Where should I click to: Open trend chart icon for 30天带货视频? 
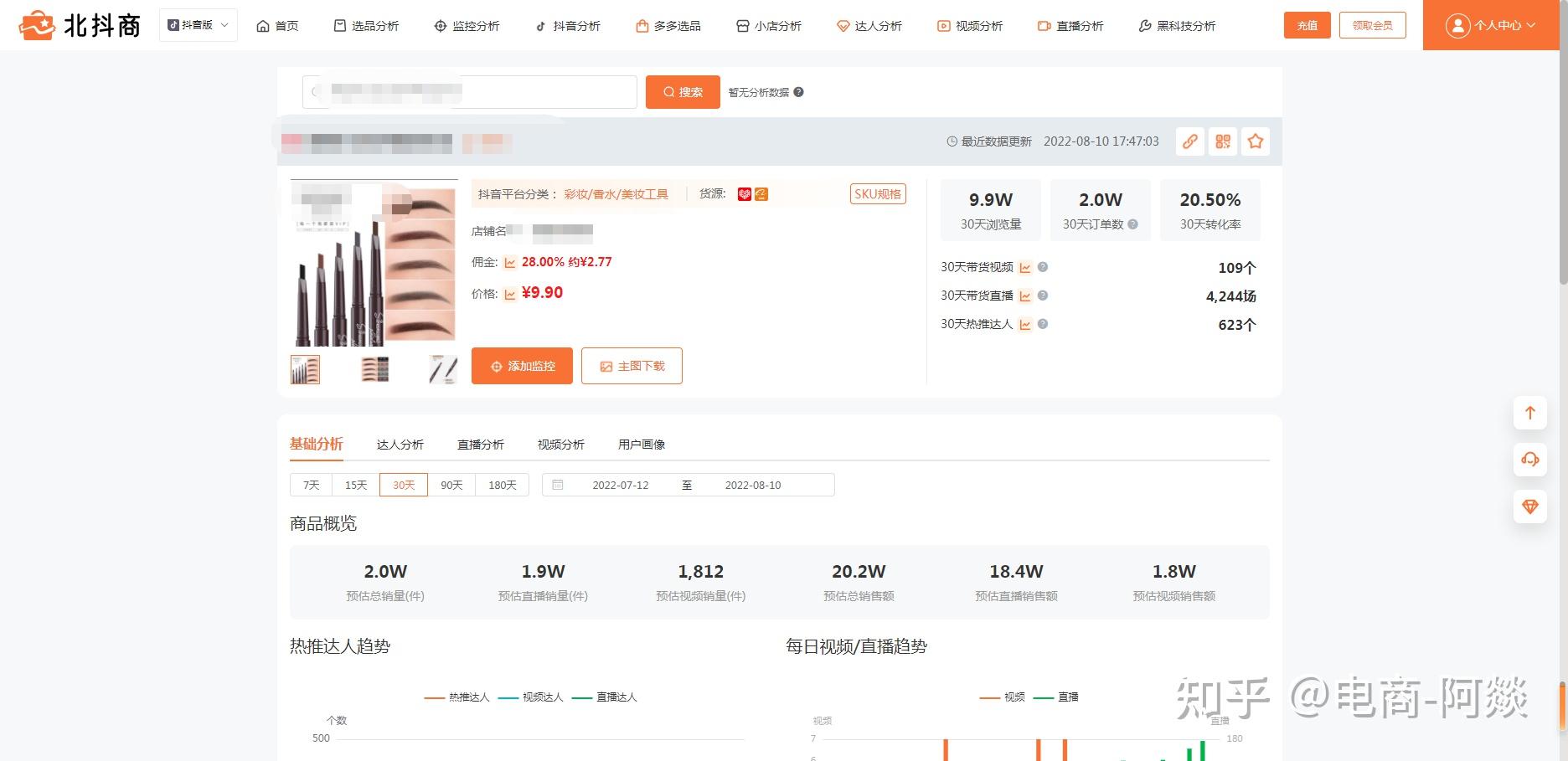click(x=1025, y=268)
